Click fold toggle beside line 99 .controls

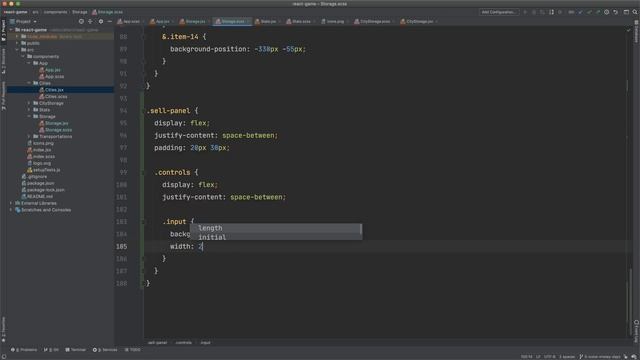143,173
